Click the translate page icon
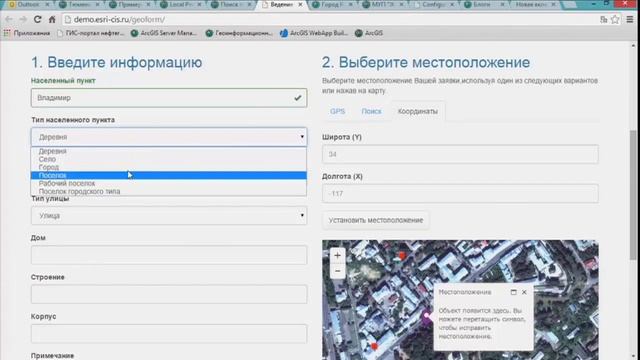Image resolution: width=640 pixels, height=360 pixels. [604, 19]
